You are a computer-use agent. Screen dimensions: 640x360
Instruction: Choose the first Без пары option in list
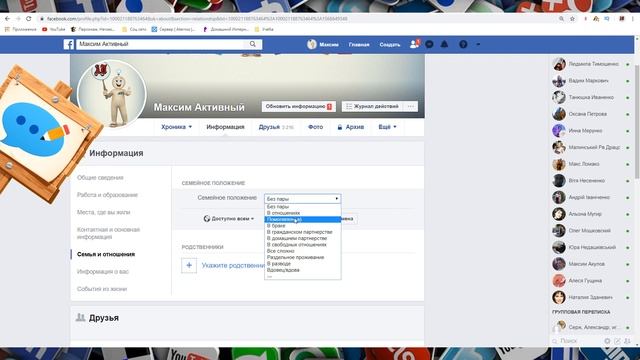(x=302, y=207)
